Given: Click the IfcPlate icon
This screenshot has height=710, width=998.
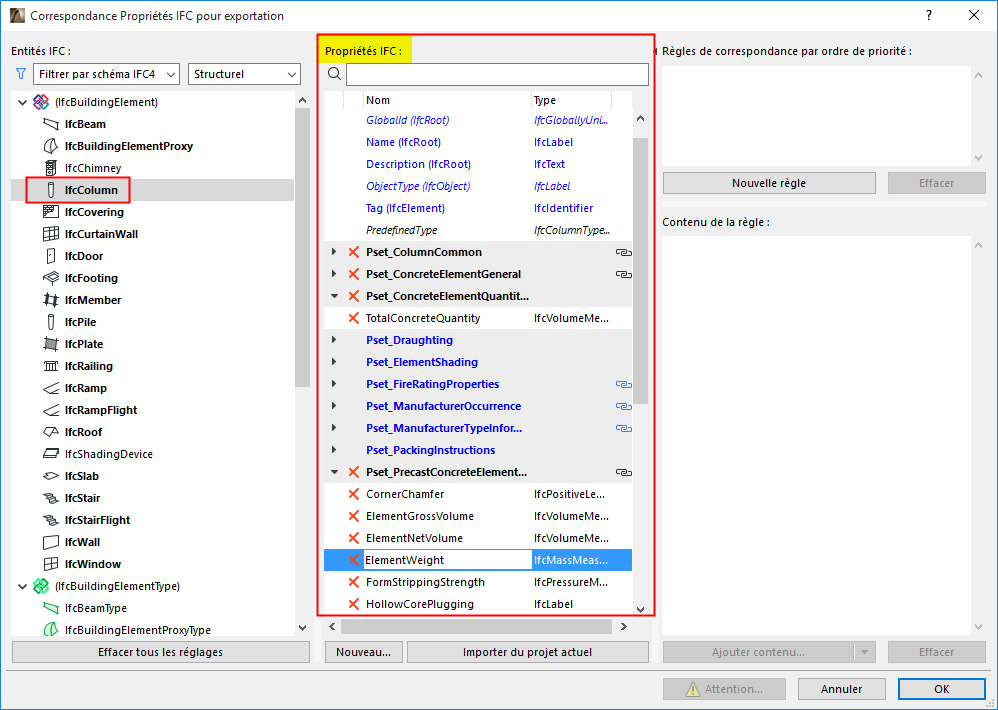Looking at the screenshot, I should pos(51,344).
